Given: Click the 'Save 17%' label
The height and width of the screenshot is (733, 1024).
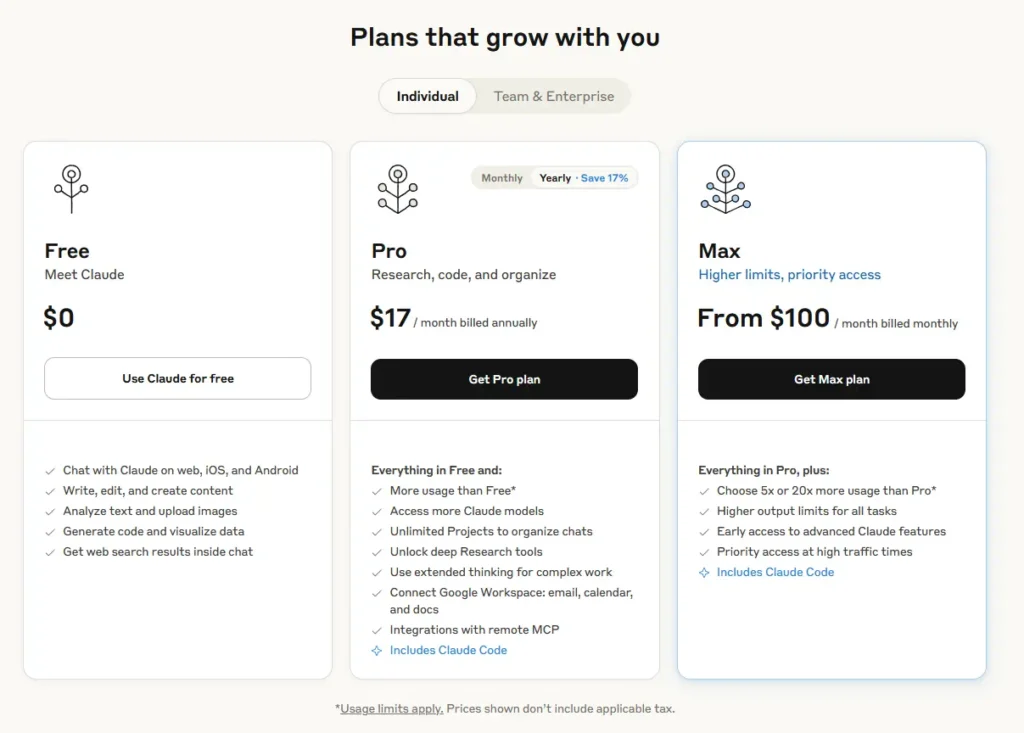Looking at the screenshot, I should (x=604, y=178).
